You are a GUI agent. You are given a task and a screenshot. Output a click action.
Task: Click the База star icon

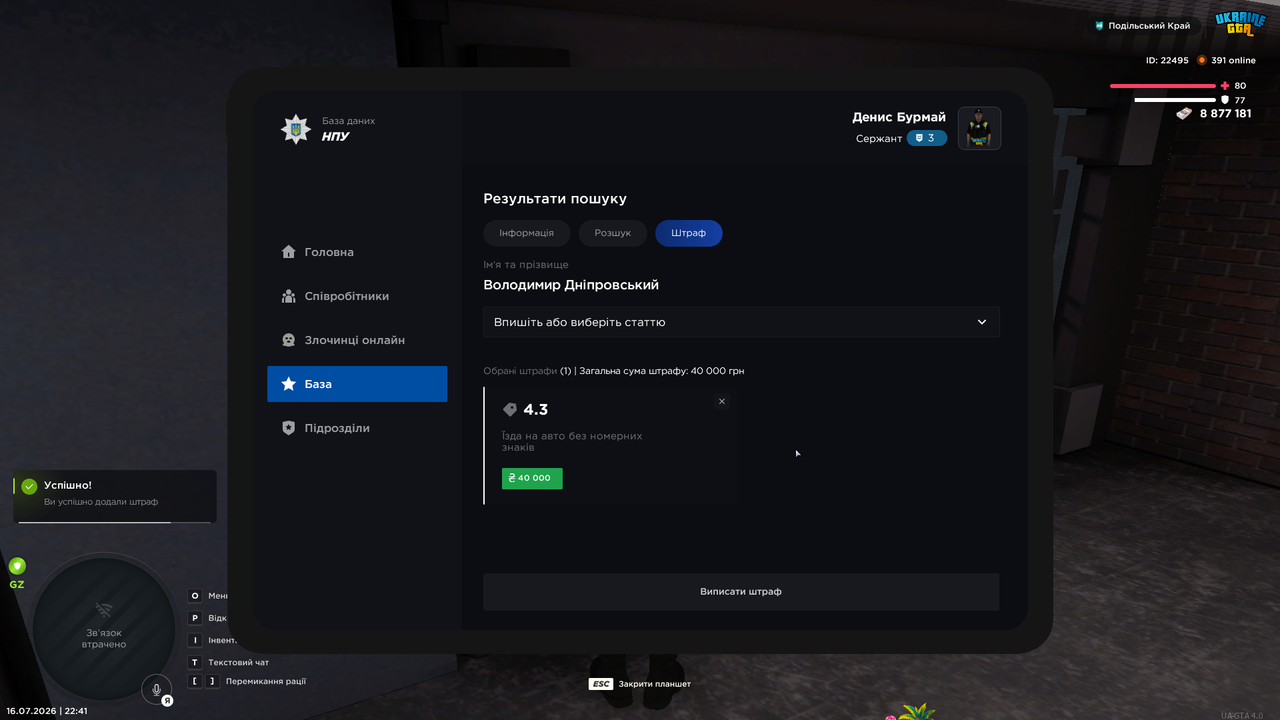(x=289, y=384)
